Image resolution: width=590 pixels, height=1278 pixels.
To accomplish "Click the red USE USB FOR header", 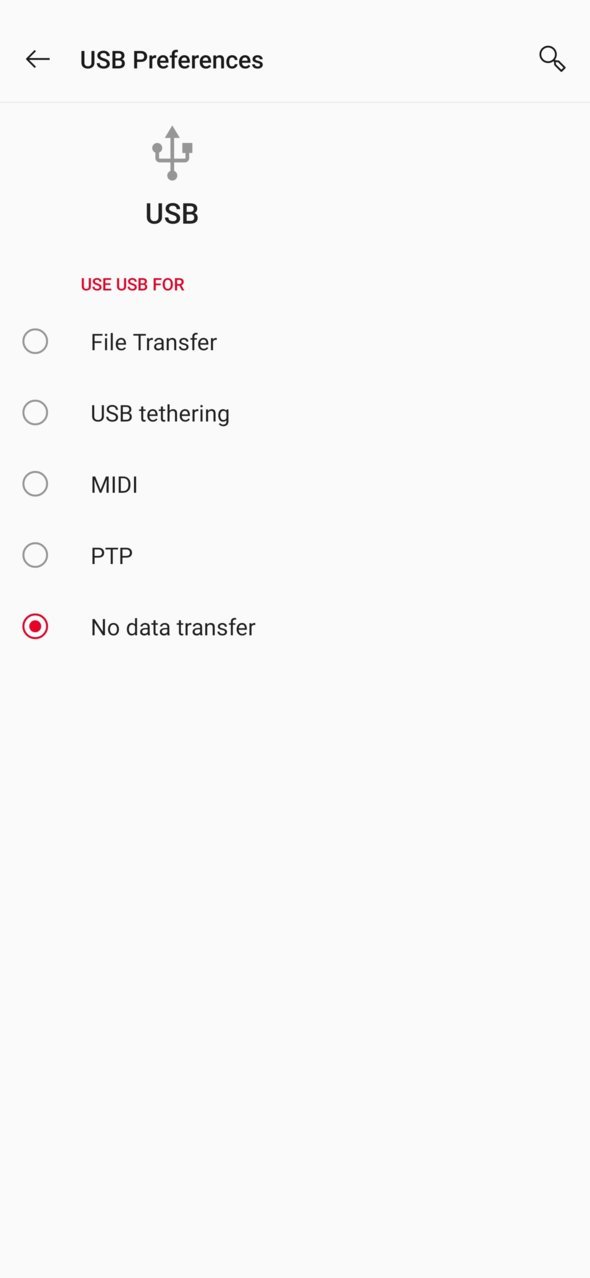I will pyautogui.click(x=133, y=284).
